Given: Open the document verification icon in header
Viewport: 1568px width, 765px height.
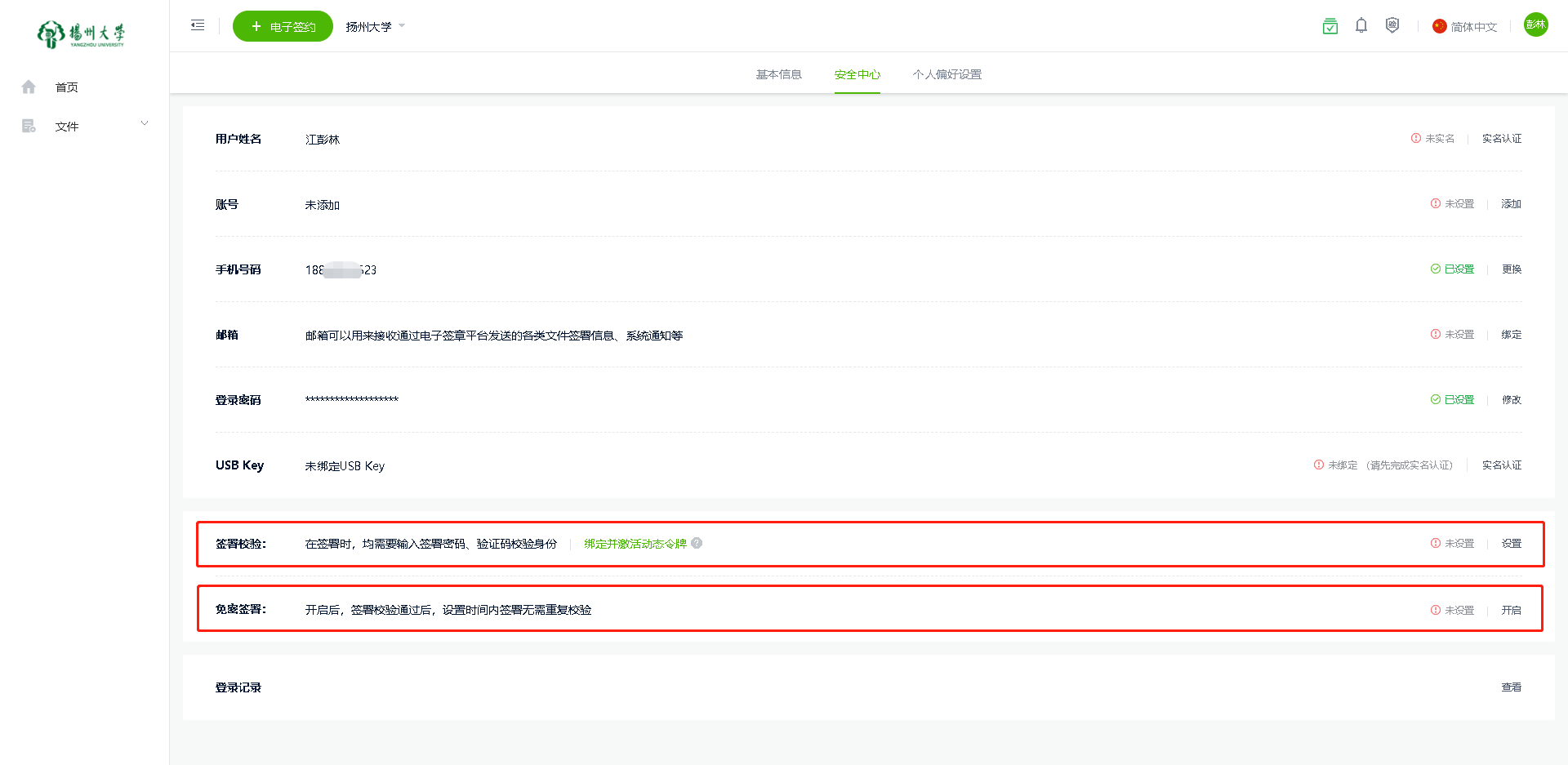Looking at the screenshot, I should click(x=1330, y=26).
